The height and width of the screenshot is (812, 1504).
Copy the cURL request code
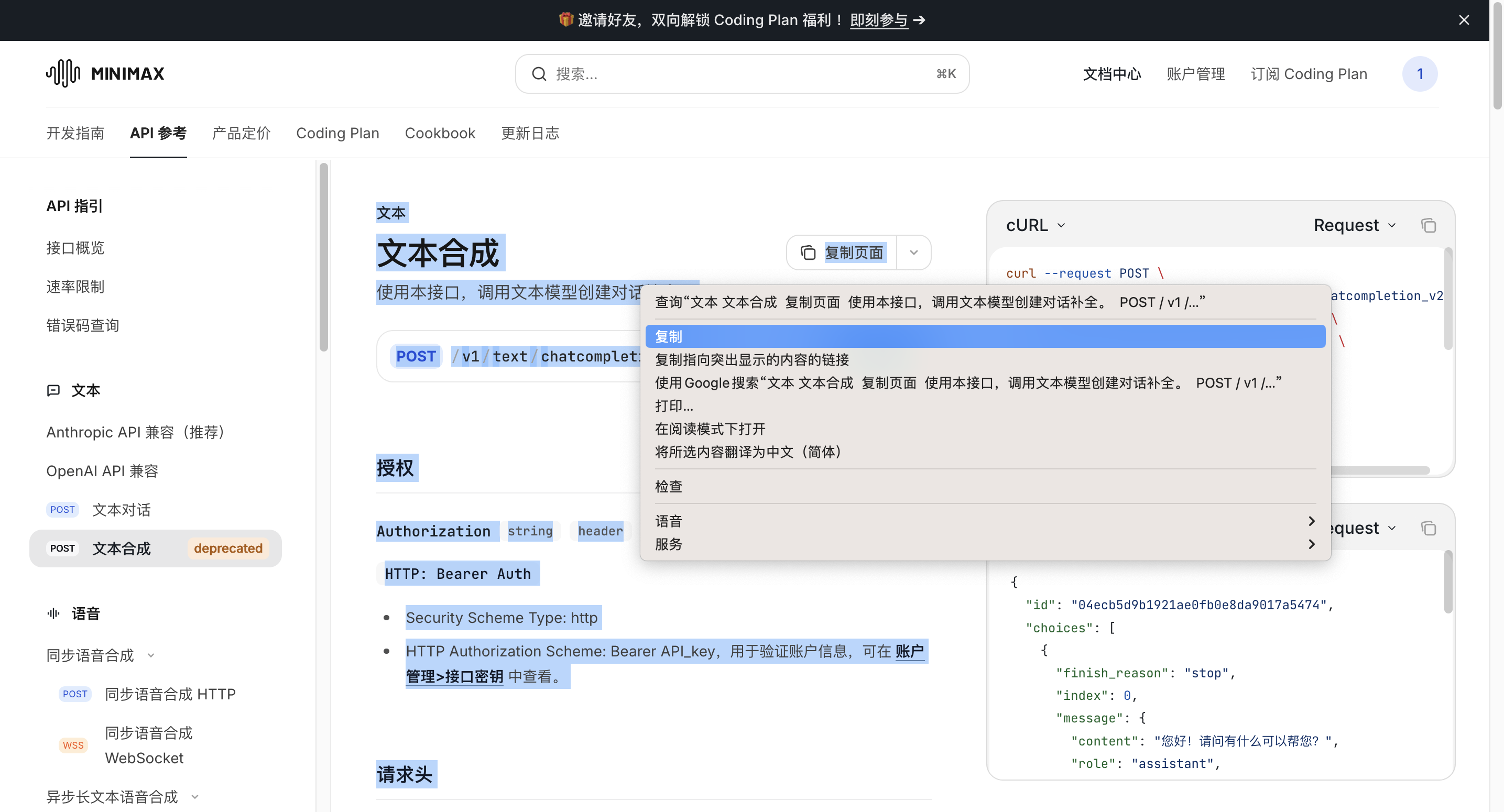(1428, 225)
